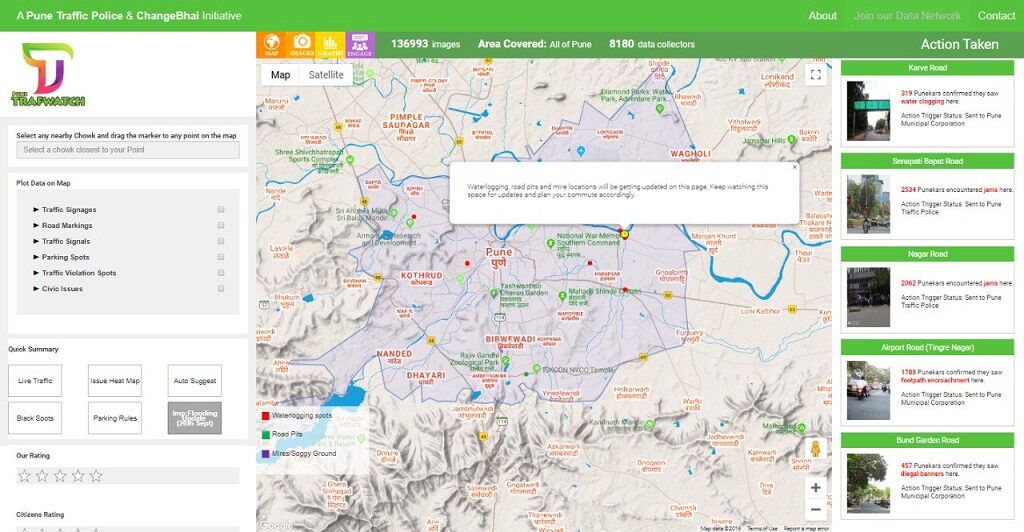Switch to the Satellite view tab
This screenshot has width=1024, height=532.
coord(326,74)
